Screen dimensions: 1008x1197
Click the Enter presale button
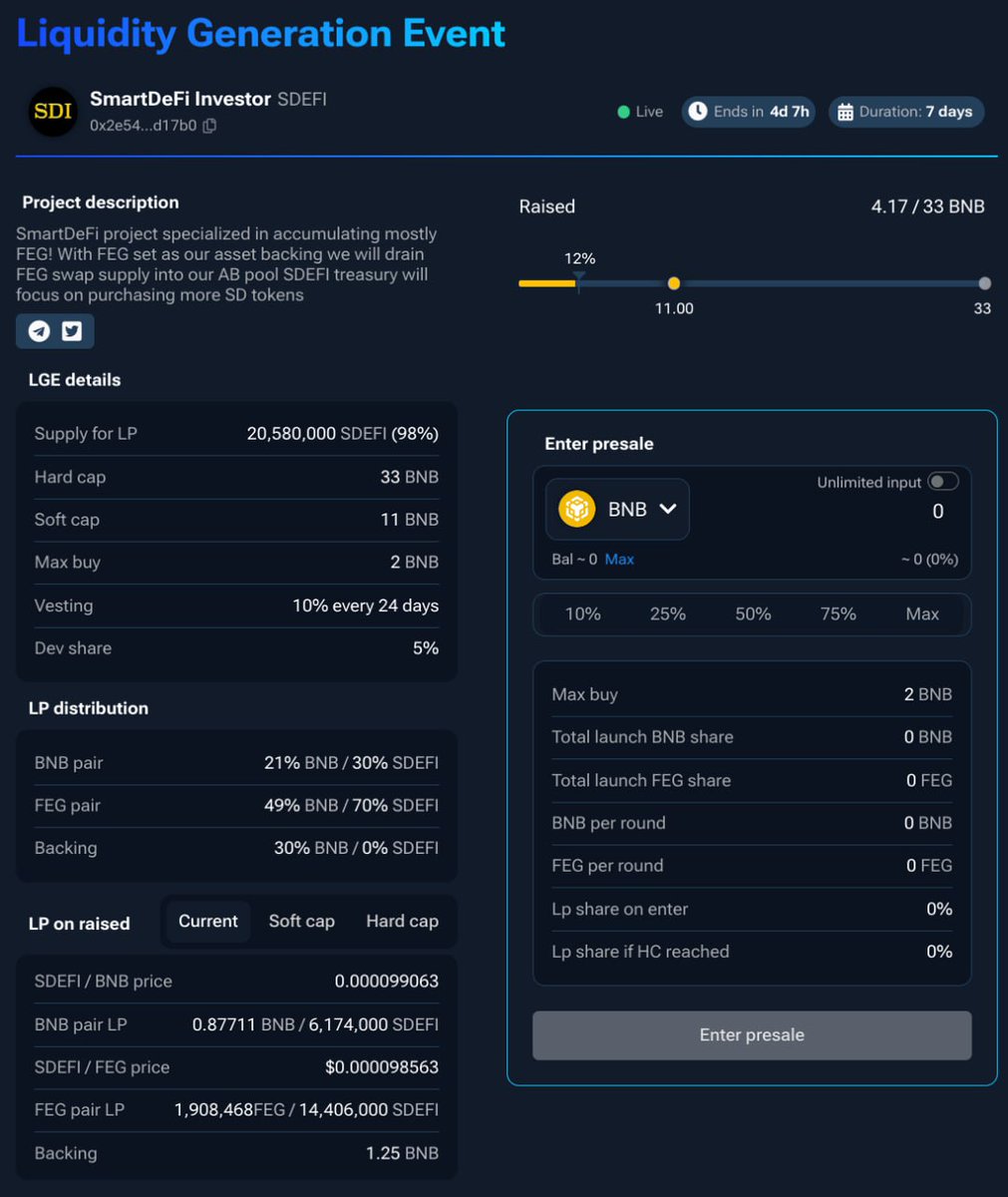752,1035
